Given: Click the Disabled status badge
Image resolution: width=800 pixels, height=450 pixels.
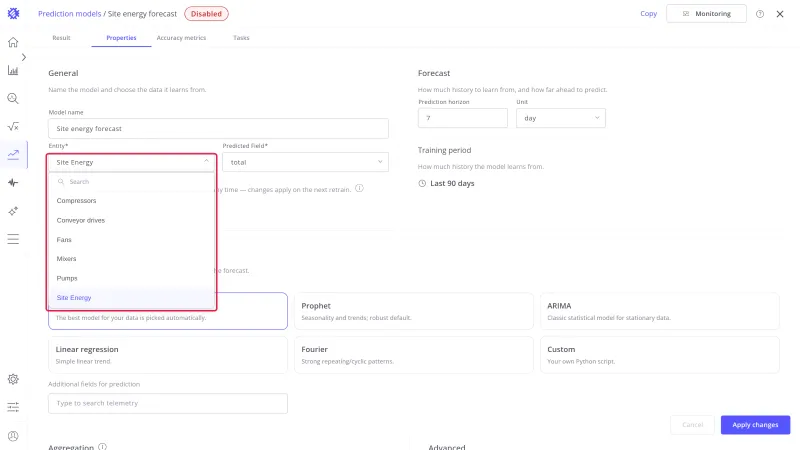Looking at the screenshot, I should click(x=206, y=14).
